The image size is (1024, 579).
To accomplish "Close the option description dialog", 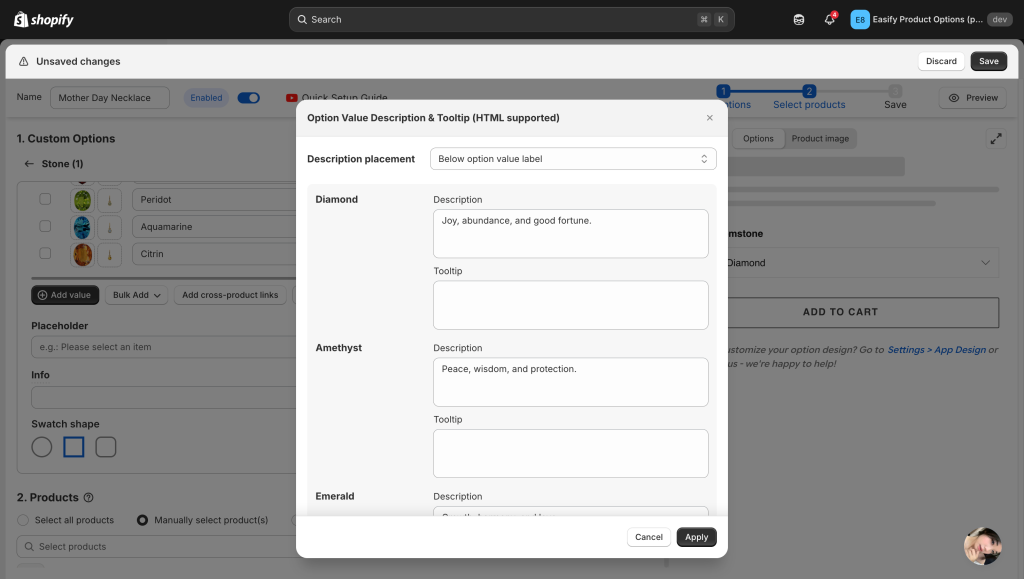I will point(710,118).
